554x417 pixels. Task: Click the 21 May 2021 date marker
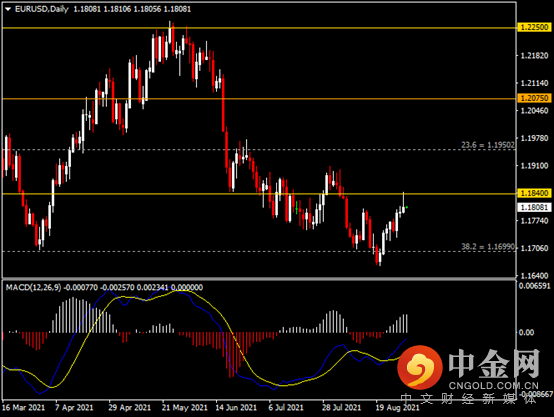(x=184, y=408)
